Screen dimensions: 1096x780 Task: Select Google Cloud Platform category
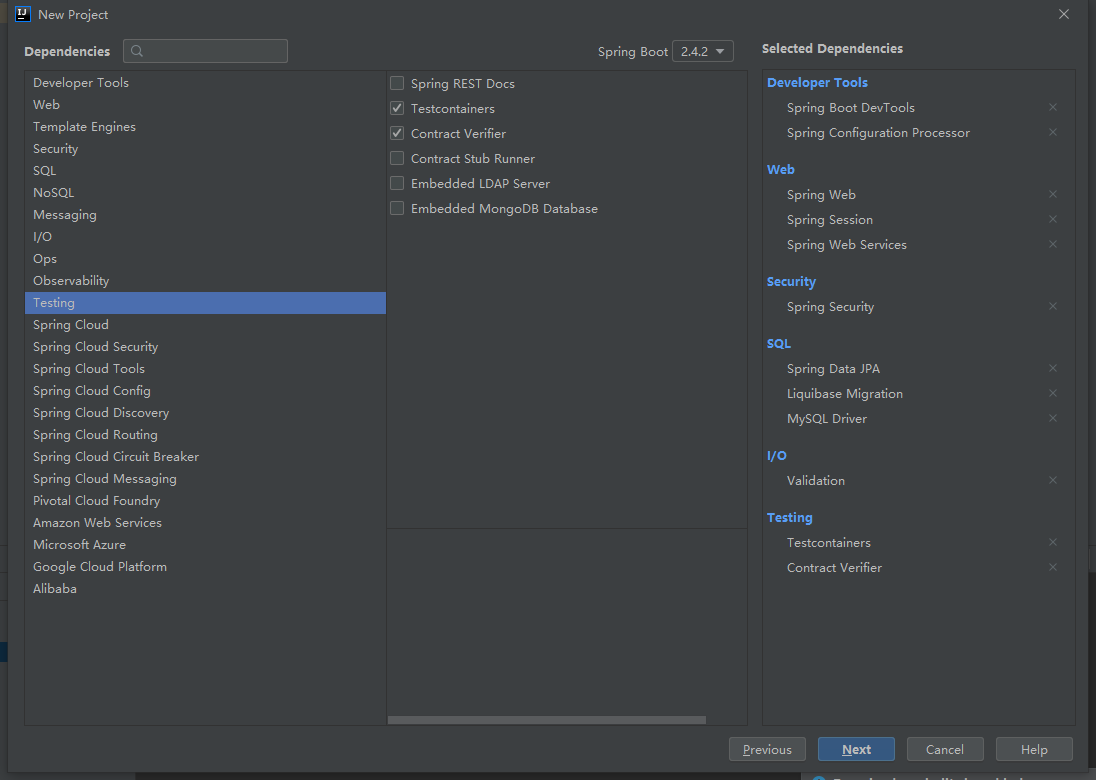click(205, 567)
